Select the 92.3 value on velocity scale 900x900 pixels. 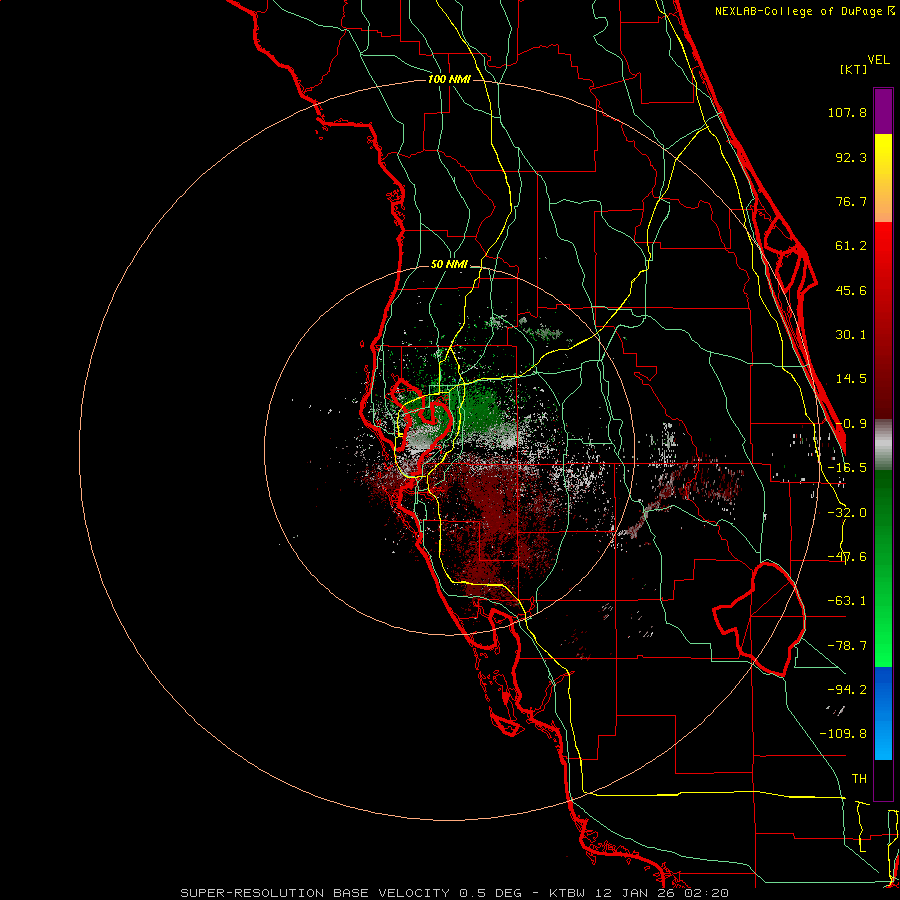coord(851,157)
